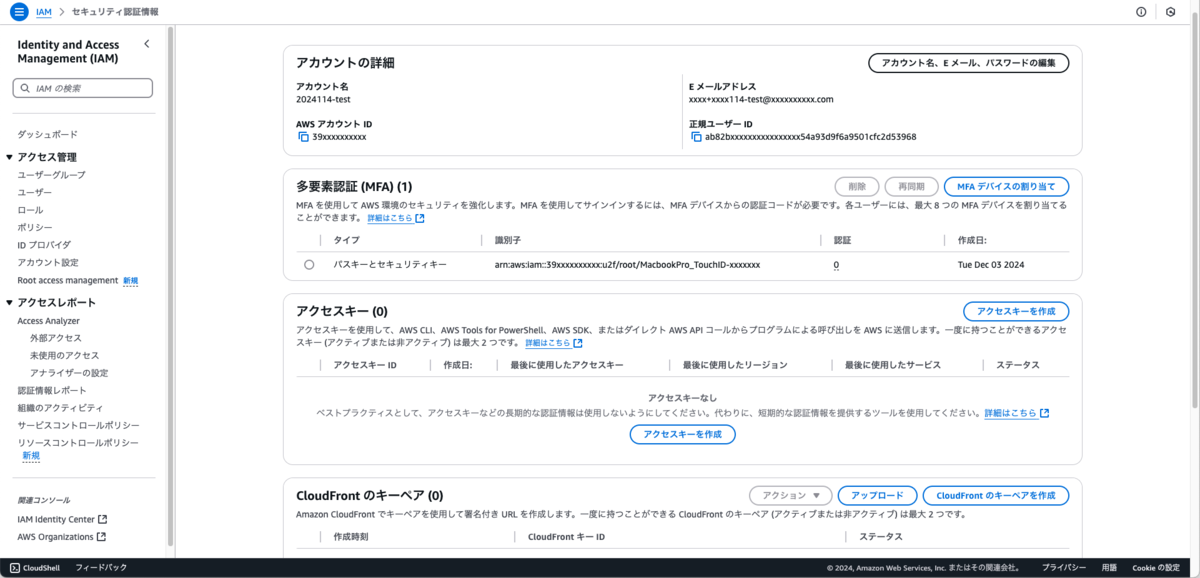Click the external link icon in MFA description
This screenshot has height=578, width=1200.
coord(419,219)
